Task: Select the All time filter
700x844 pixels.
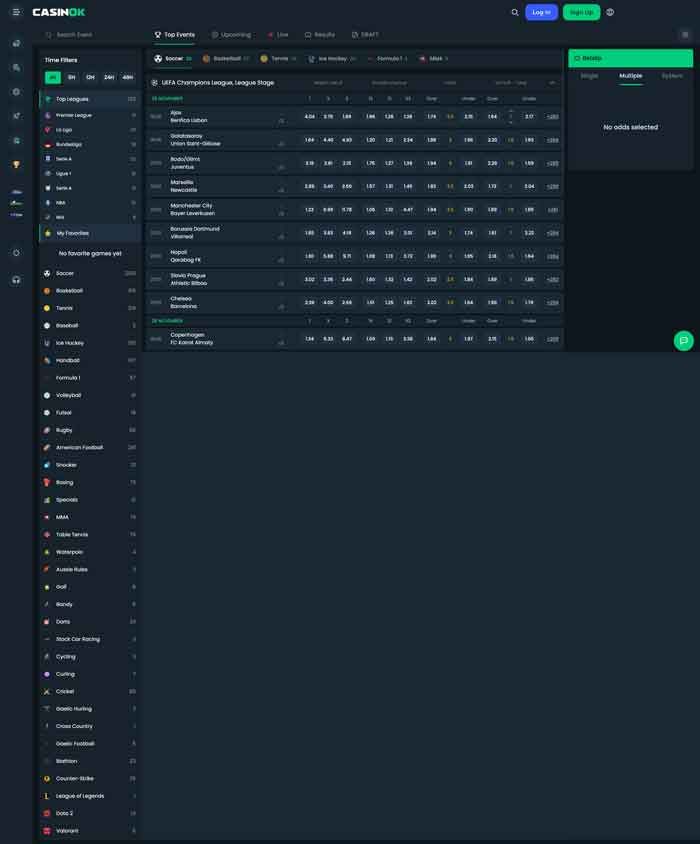Action: click(53, 77)
